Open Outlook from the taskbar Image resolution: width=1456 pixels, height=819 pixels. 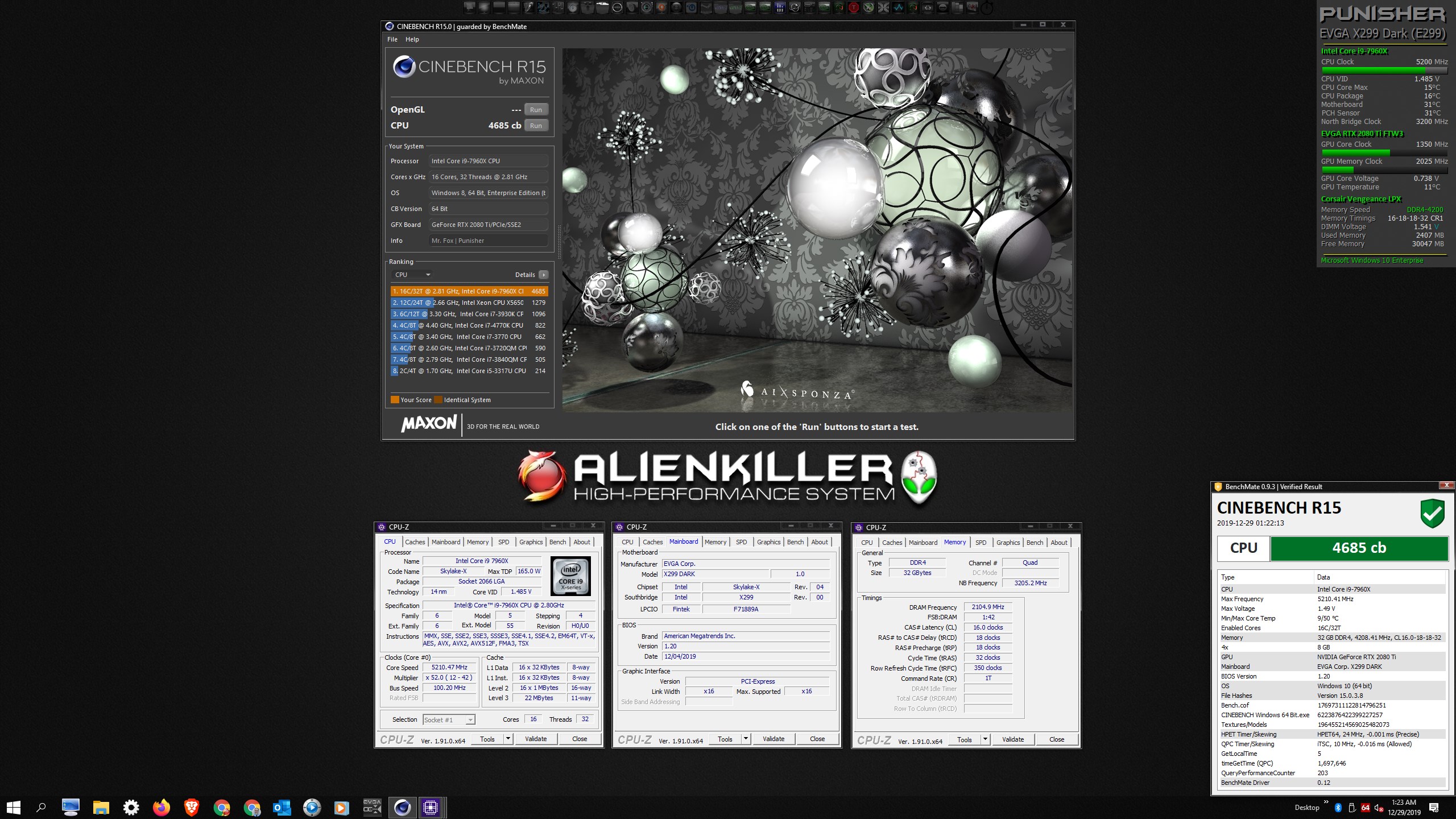tap(282, 807)
